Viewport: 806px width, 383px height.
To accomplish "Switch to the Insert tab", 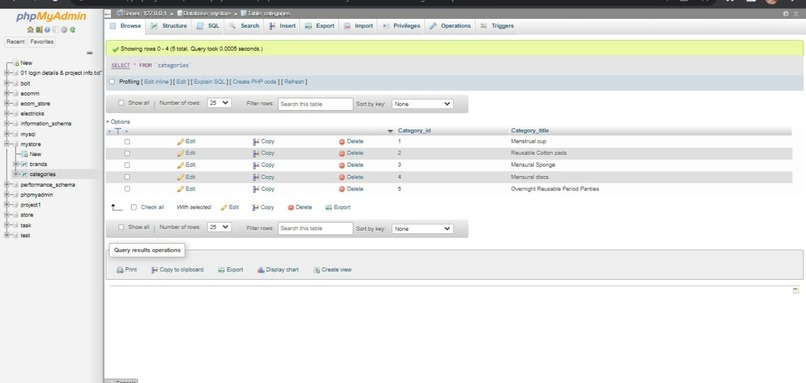I will tap(283, 26).
